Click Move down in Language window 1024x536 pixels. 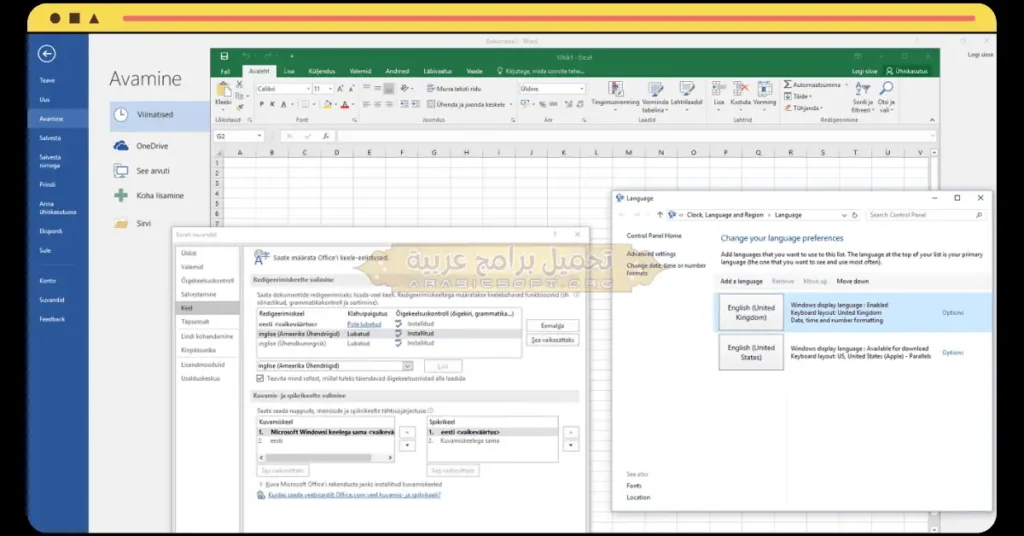(852, 281)
